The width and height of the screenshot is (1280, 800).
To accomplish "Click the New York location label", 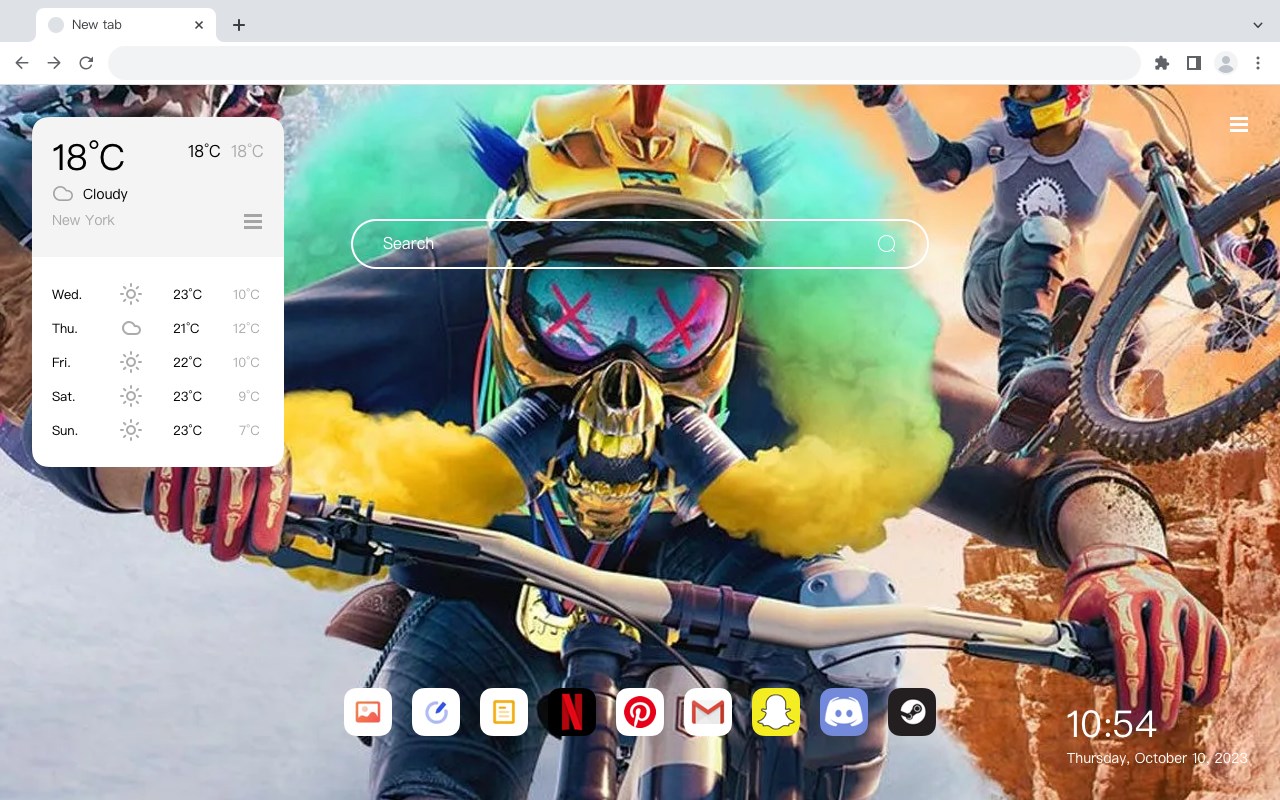I will 83,220.
